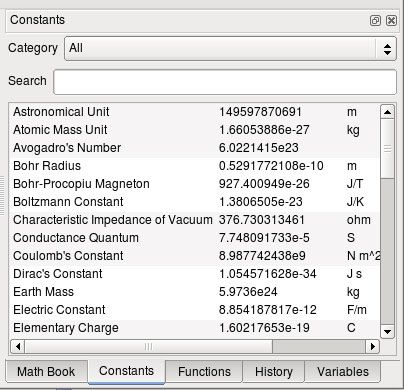The width and height of the screenshot is (404, 390).
Task: Show the Variables tab
Action: tap(343, 371)
